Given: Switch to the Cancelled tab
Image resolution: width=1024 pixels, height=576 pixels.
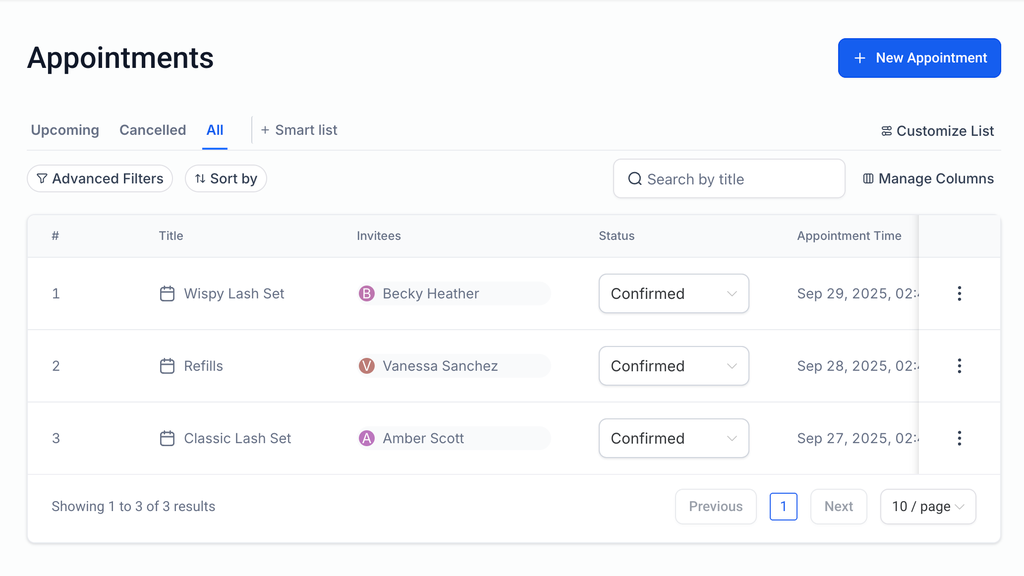Looking at the screenshot, I should tap(152, 130).
